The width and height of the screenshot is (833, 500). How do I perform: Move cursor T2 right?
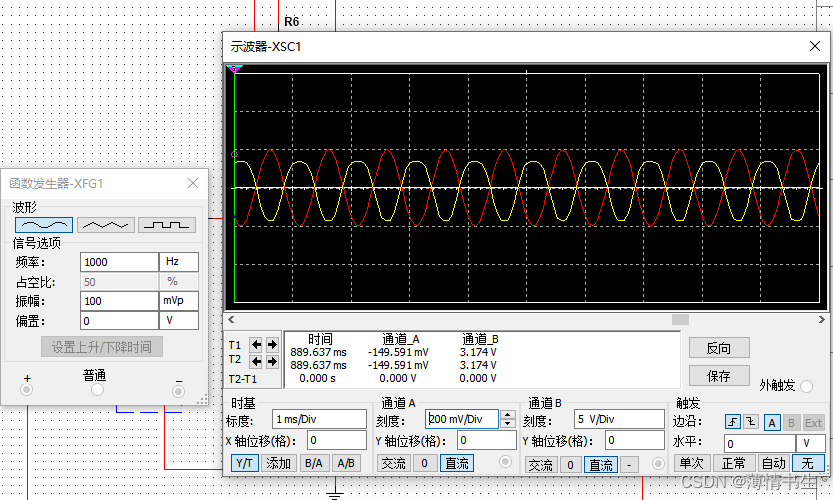(272, 362)
